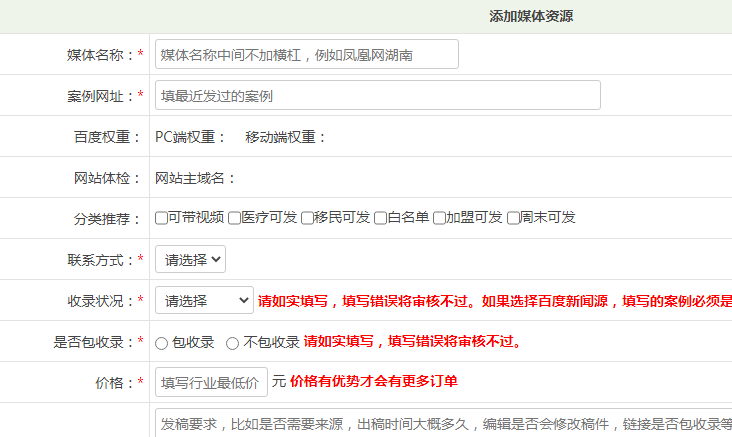
Task: Click the 移动端权重 text
Action: pos(286,137)
